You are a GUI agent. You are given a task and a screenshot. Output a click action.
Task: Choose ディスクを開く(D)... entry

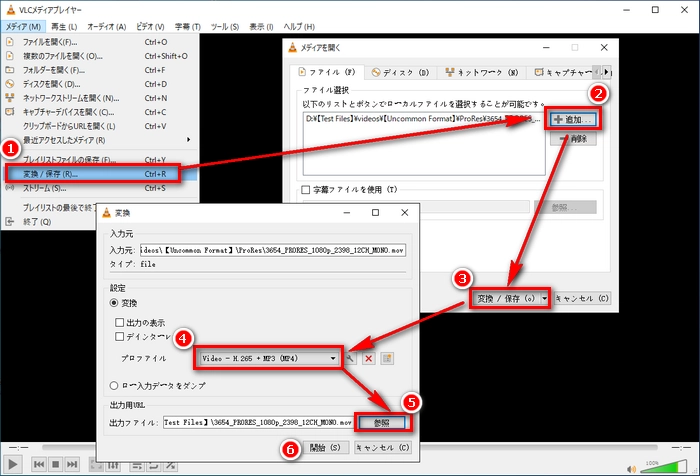[100, 84]
